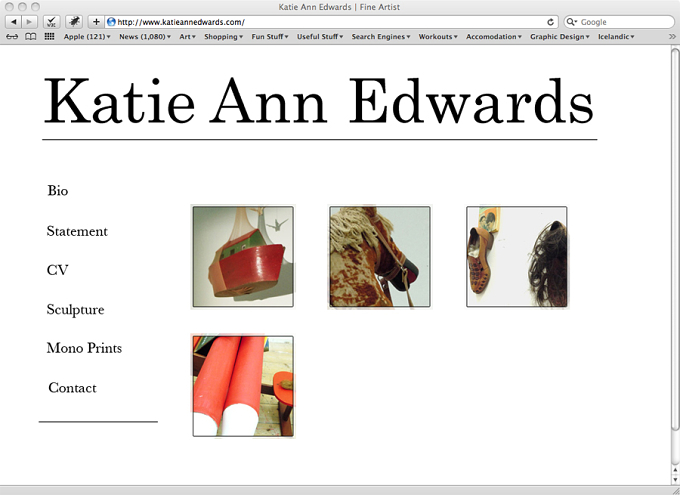Select the Sculpture navigation link
Image resolution: width=680 pixels, height=495 pixels.
pyautogui.click(x=75, y=310)
